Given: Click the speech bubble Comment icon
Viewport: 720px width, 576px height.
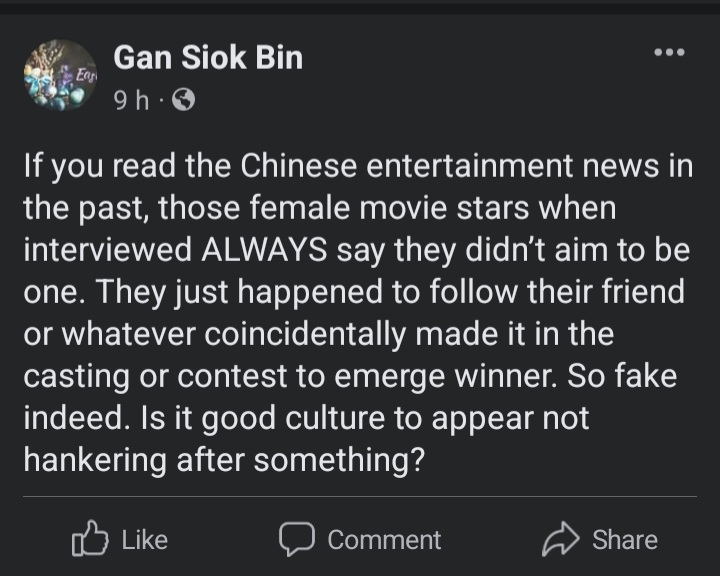Looking at the screenshot, I should tap(298, 539).
